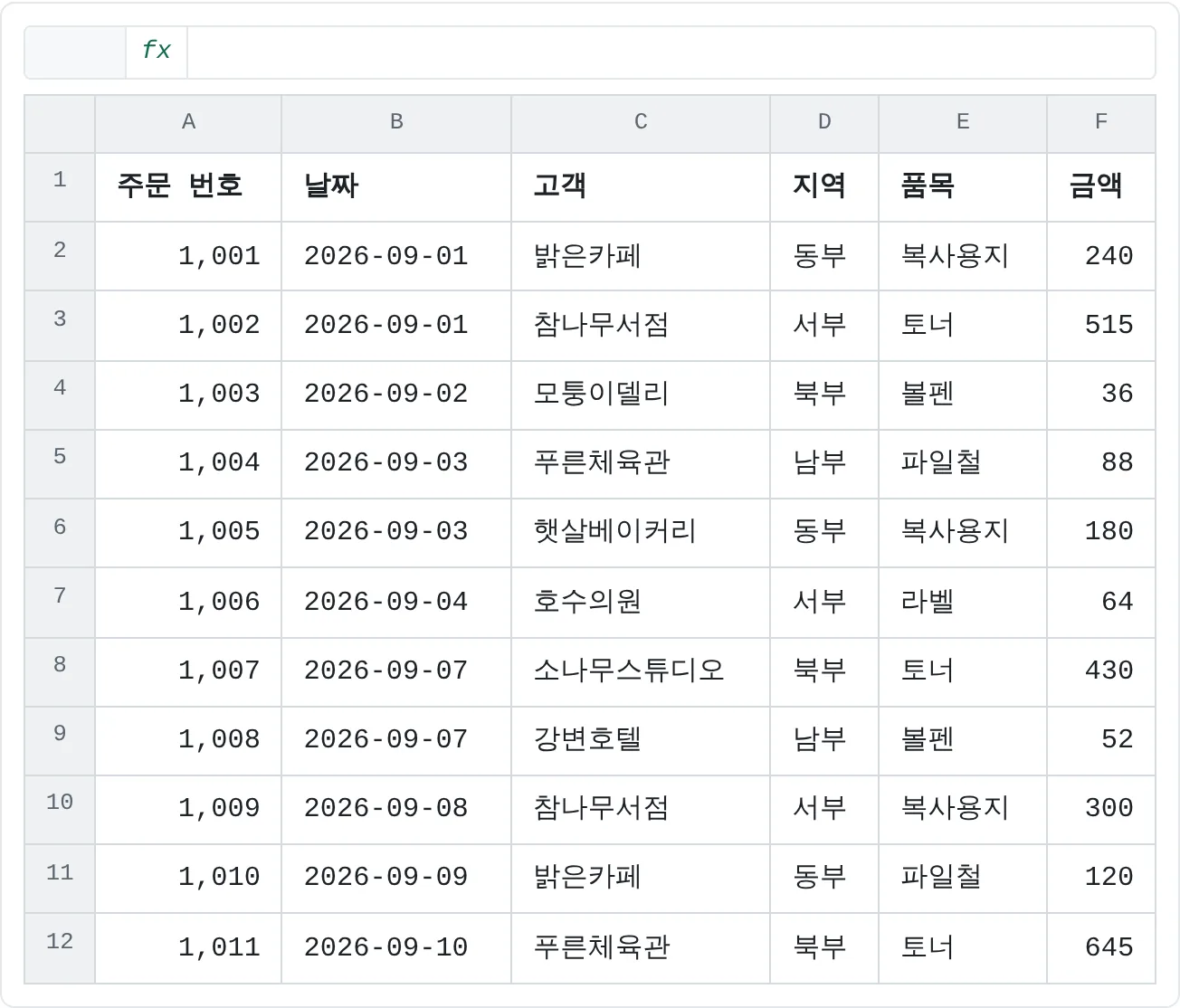Viewport: 1180px width, 1008px height.
Task: Select order number cell 1,011
Action: tap(188, 948)
